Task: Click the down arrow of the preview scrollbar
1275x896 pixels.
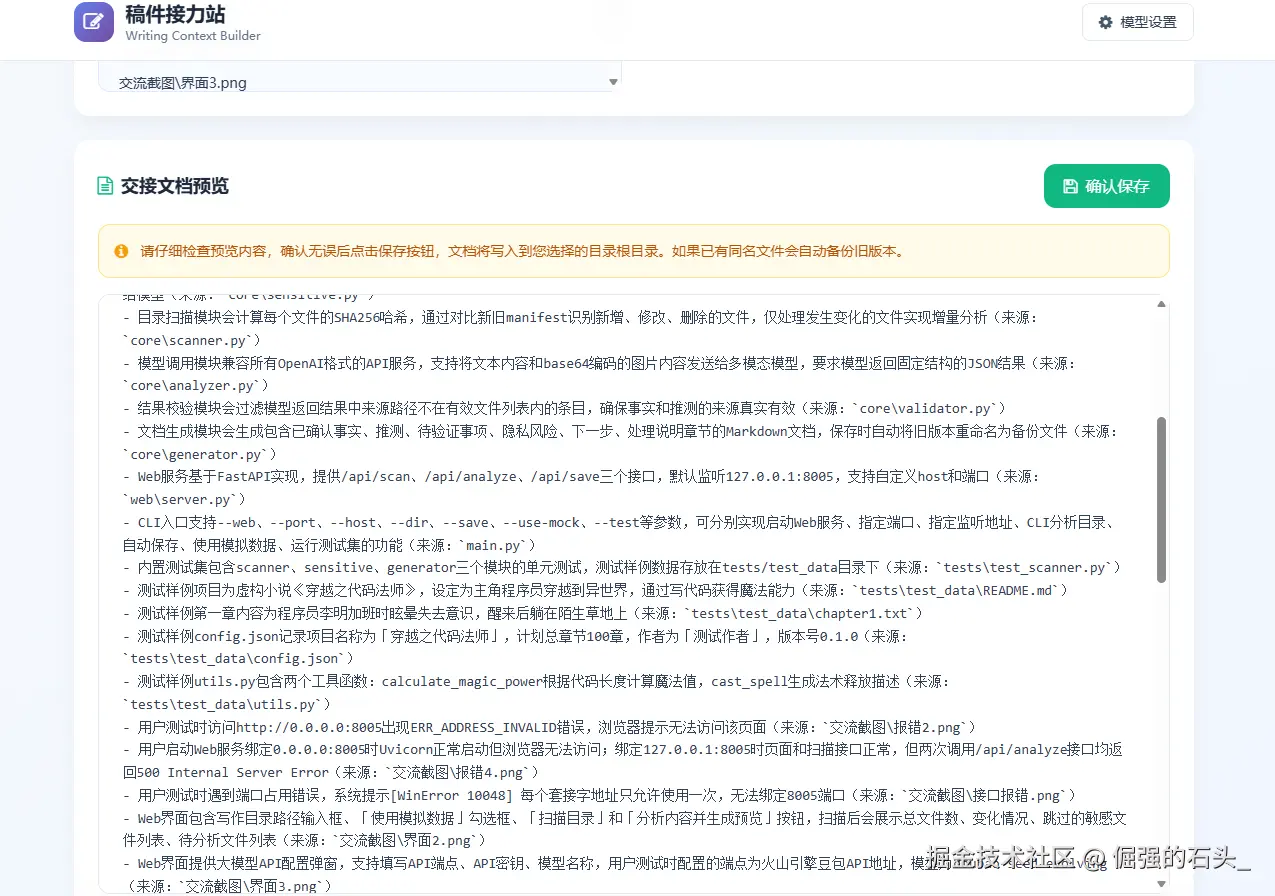Action: pyautogui.click(x=1160, y=884)
